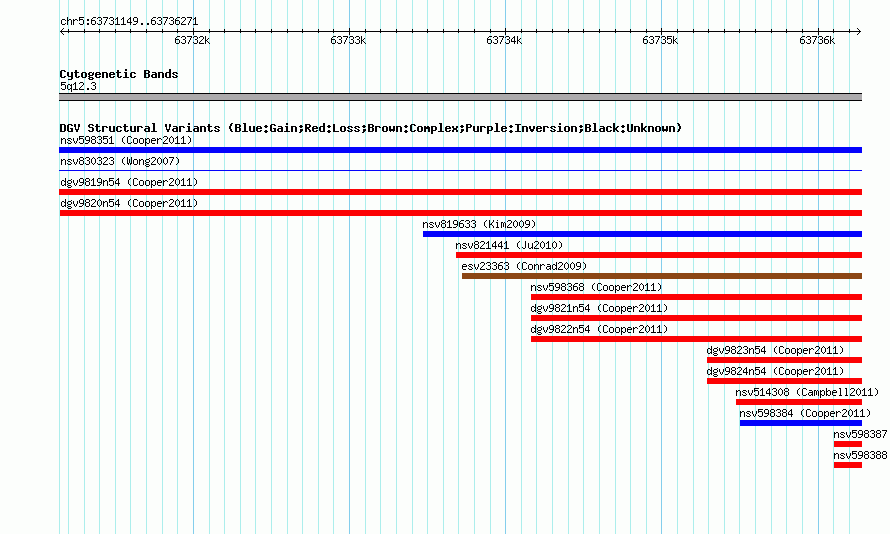Open the dgv9823n54 (Cooper2011) label
This screenshot has width=890, height=534.
[x=775, y=350]
